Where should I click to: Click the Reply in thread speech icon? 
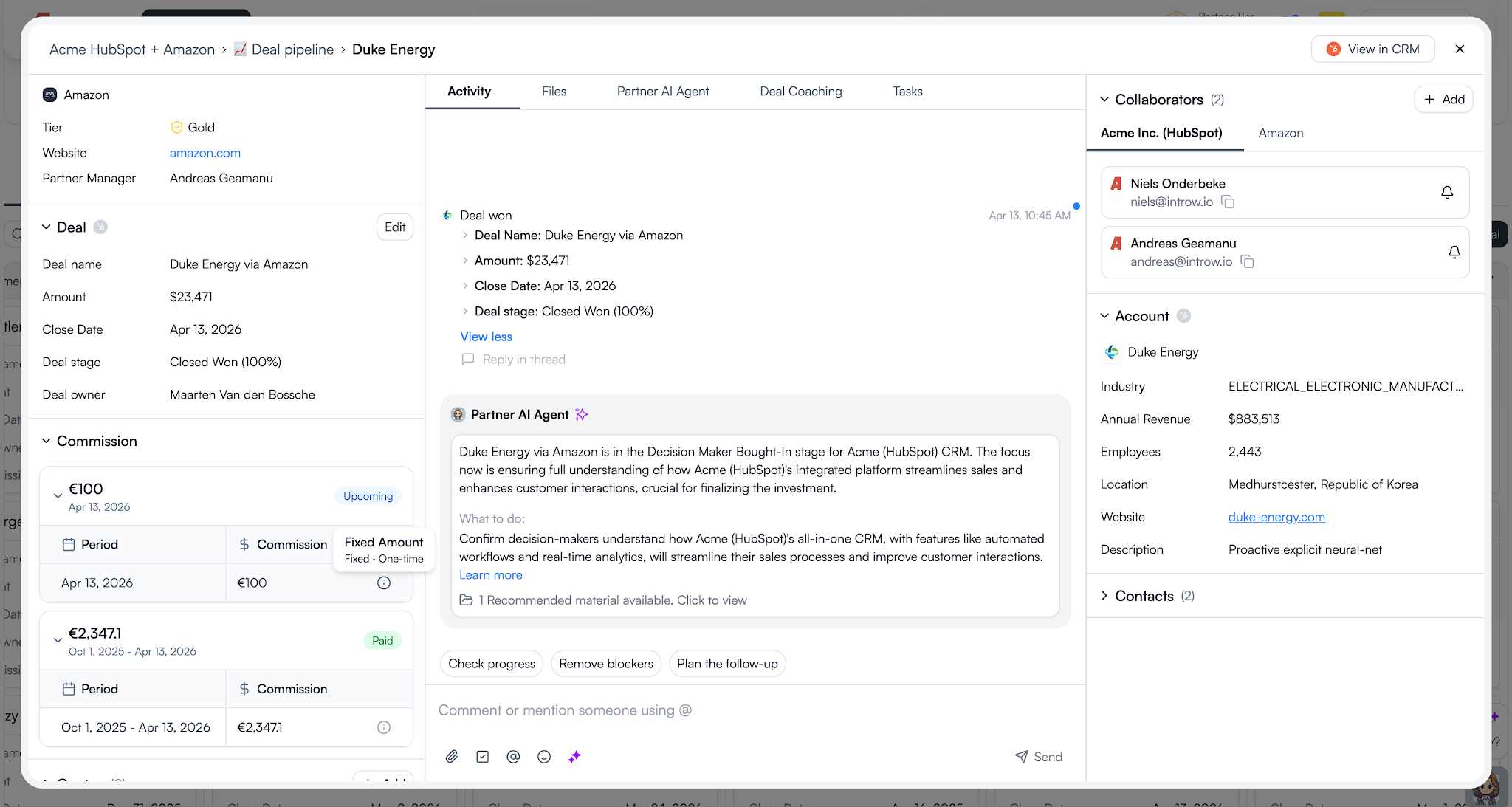[468, 360]
